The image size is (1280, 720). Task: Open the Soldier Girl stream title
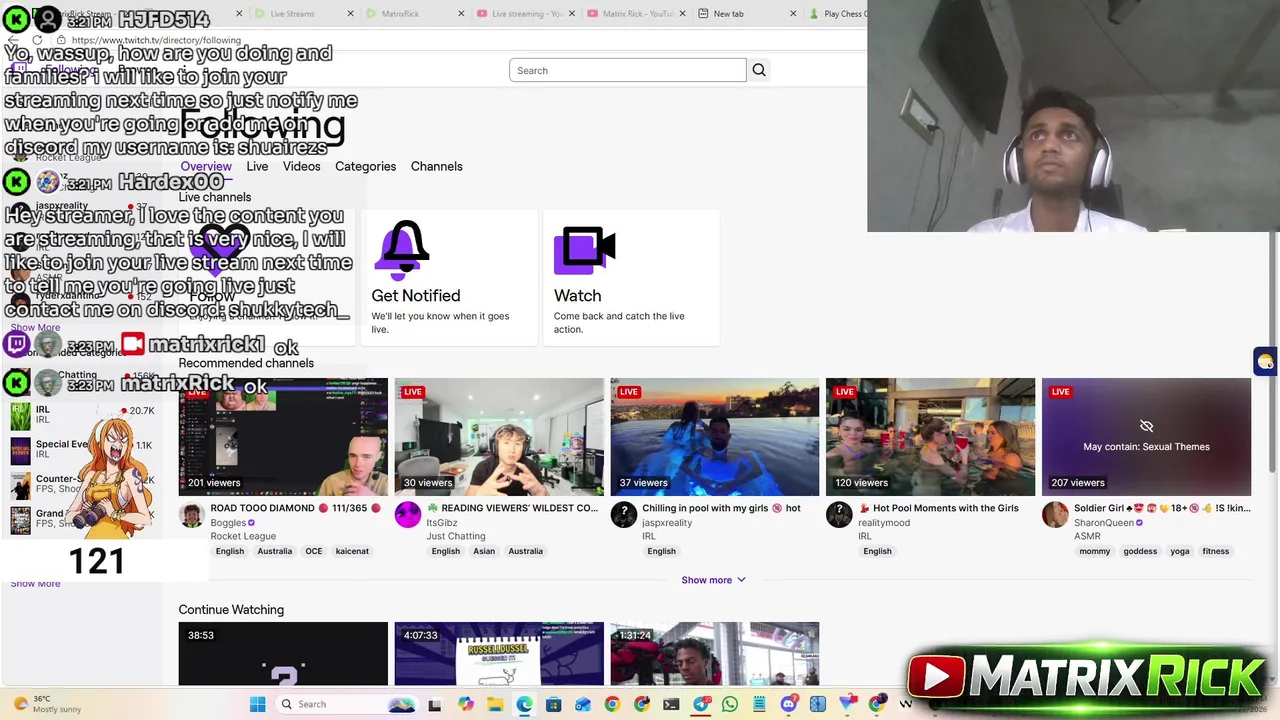pos(1162,508)
